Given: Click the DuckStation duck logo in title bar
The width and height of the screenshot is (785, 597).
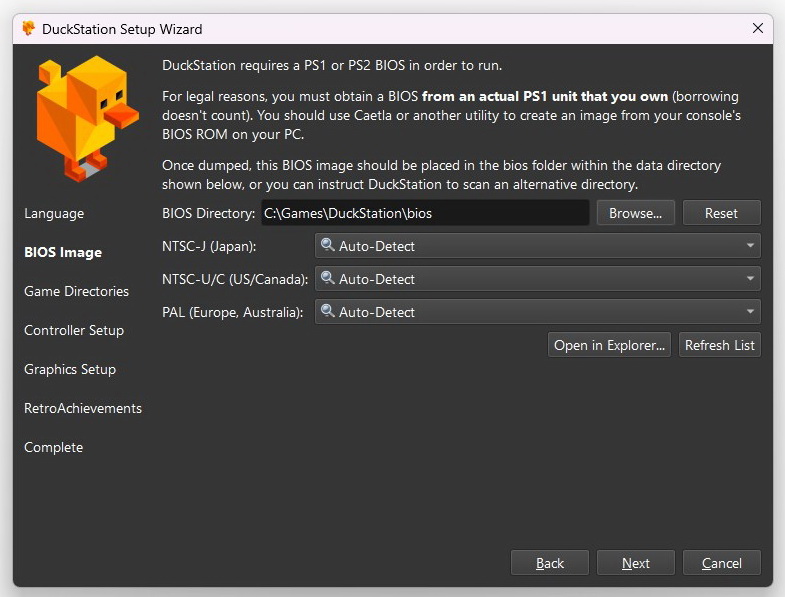Looking at the screenshot, I should tap(29, 29).
